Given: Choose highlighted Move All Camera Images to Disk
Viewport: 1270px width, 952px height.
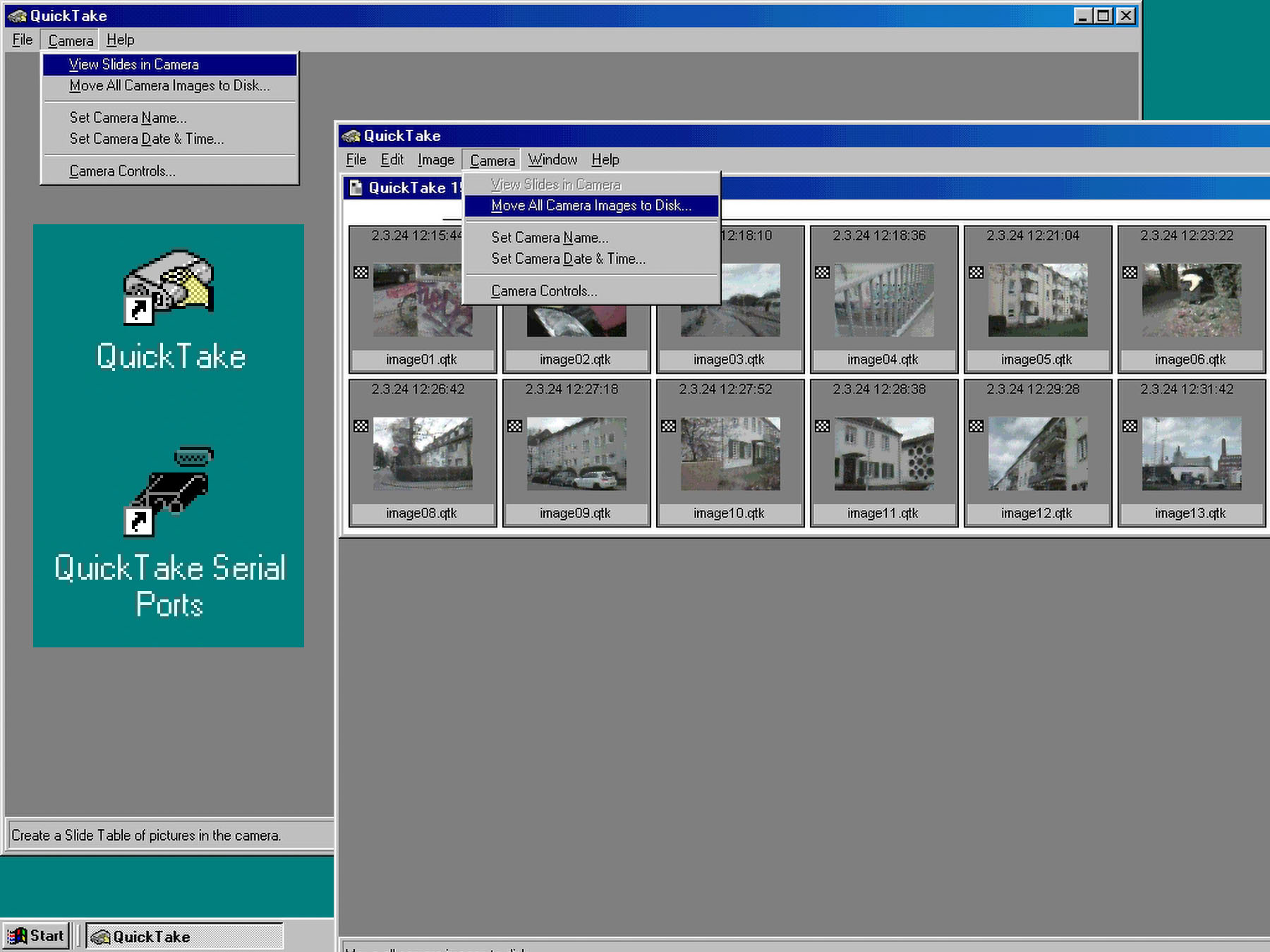Looking at the screenshot, I should 591,206.
